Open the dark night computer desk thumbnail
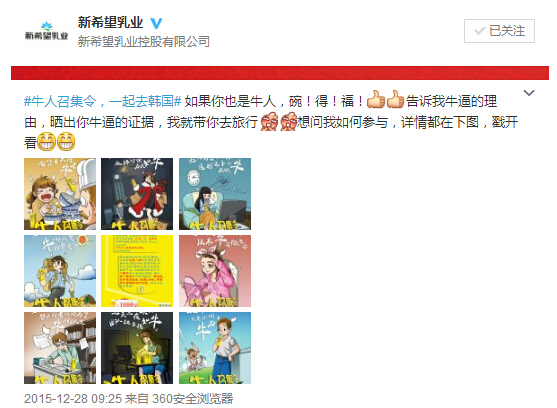Image resolution: width=557 pixels, height=408 pixels. point(137,348)
